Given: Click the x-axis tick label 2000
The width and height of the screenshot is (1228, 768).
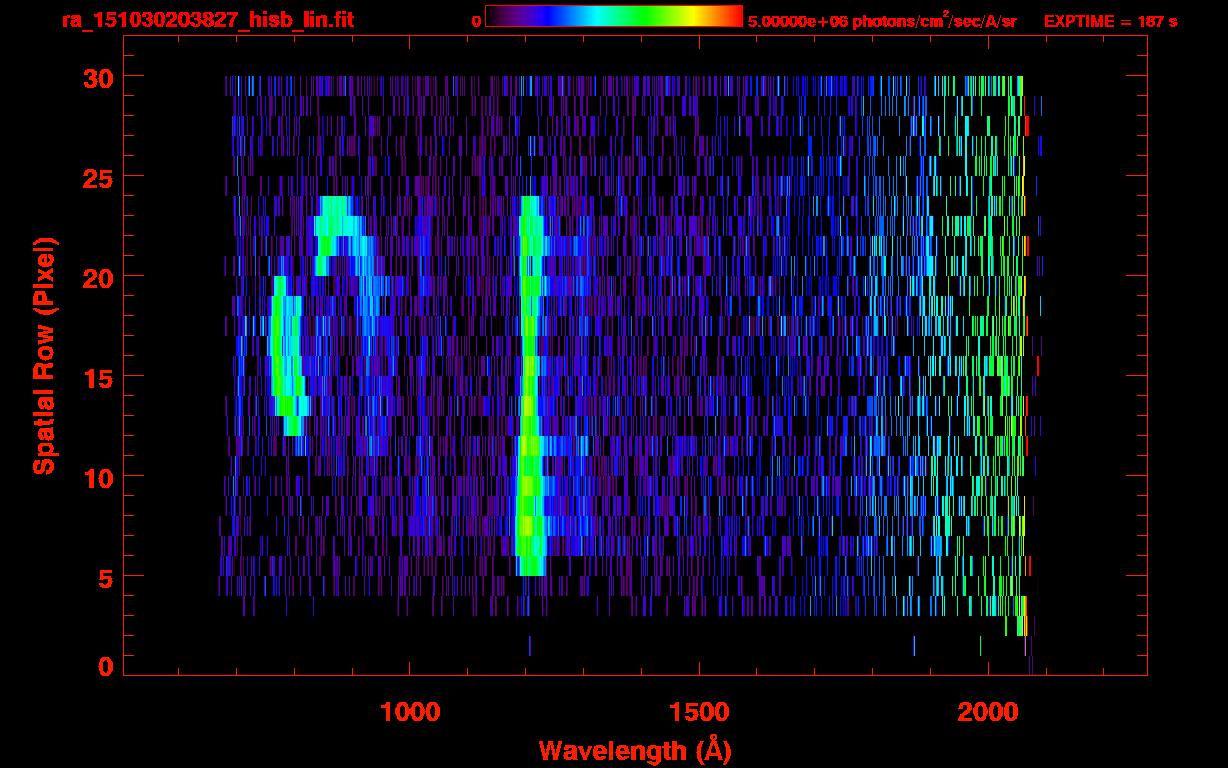Looking at the screenshot, I should 988,712.
